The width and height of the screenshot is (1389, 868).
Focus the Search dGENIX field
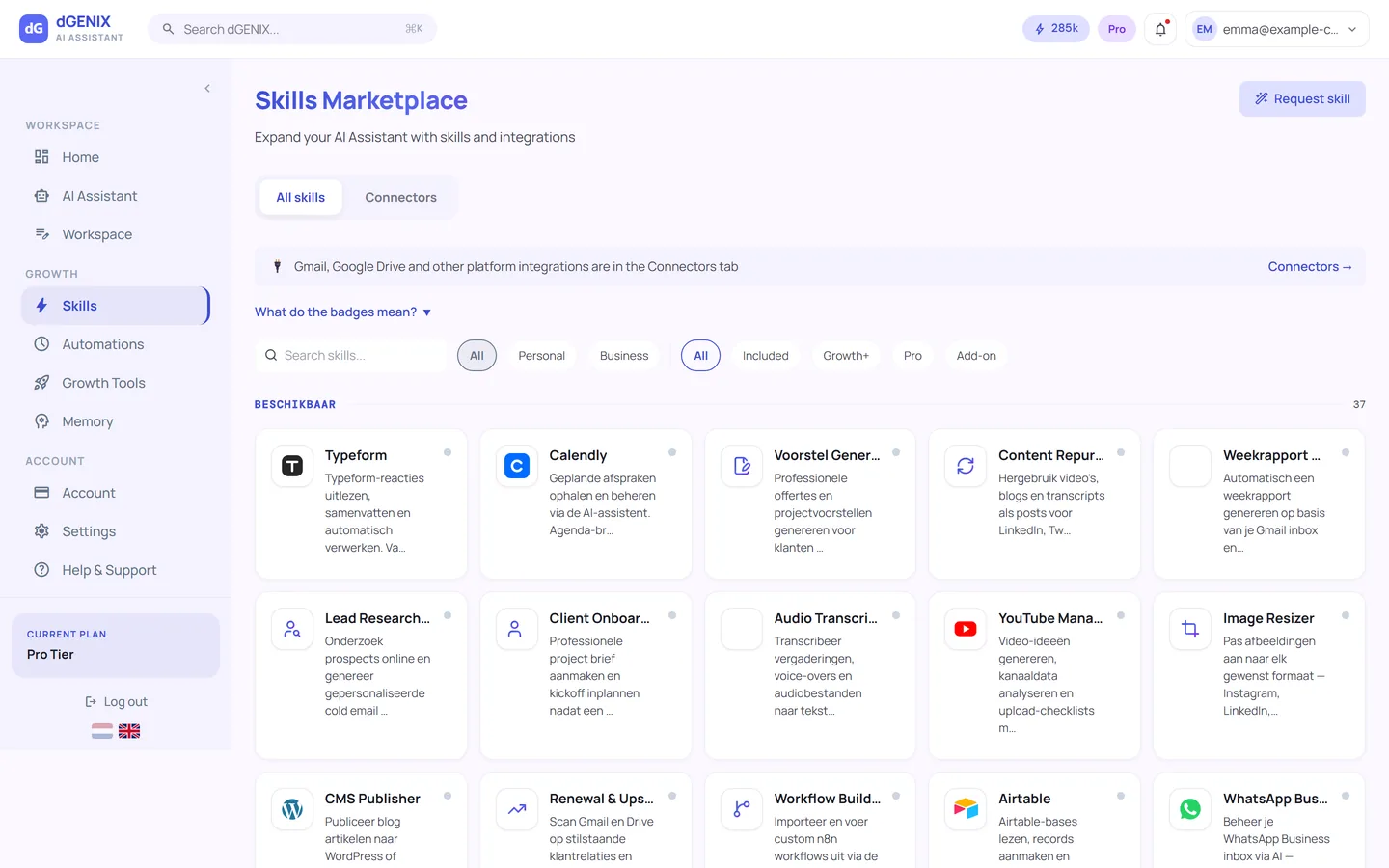pyautogui.click(x=292, y=29)
